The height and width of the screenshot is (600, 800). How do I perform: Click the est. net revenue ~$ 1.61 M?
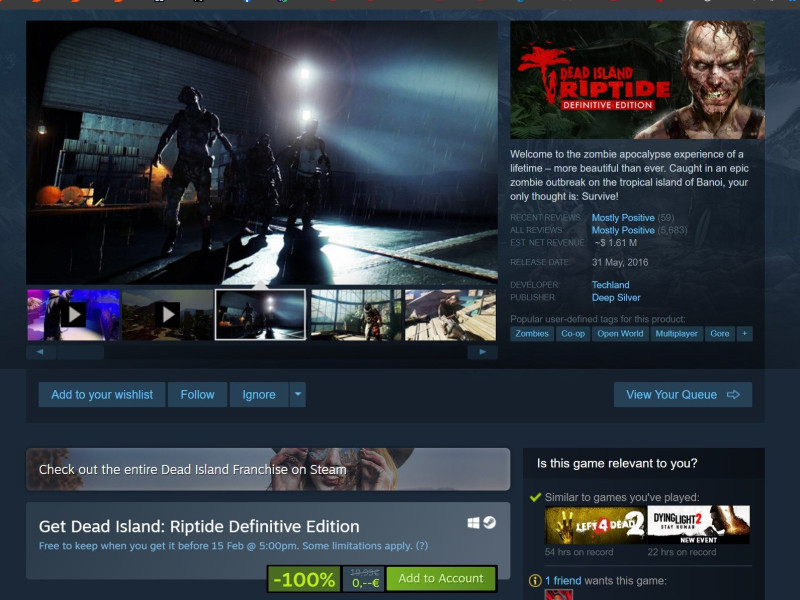tap(615, 243)
